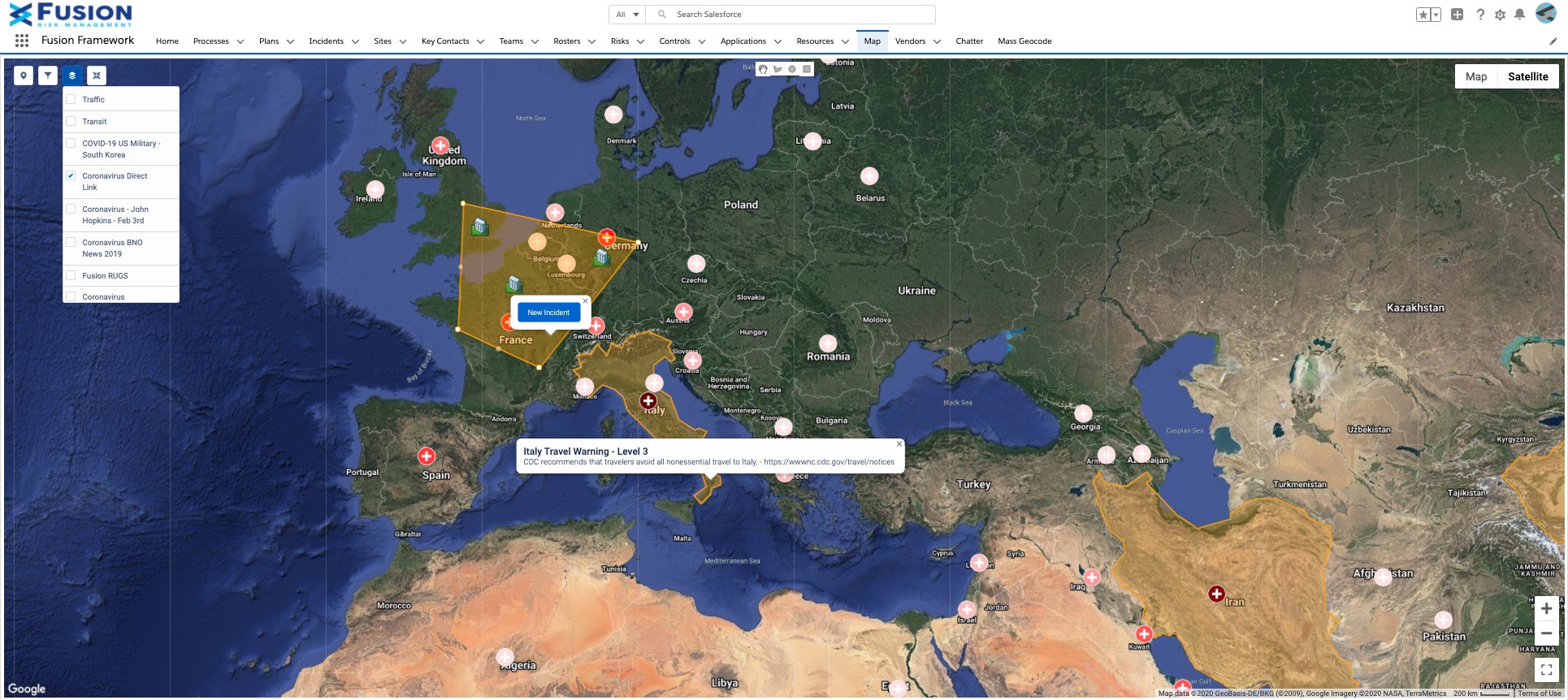Open the map filter tool
This screenshot has width=1568, height=700.
(48, 76)
